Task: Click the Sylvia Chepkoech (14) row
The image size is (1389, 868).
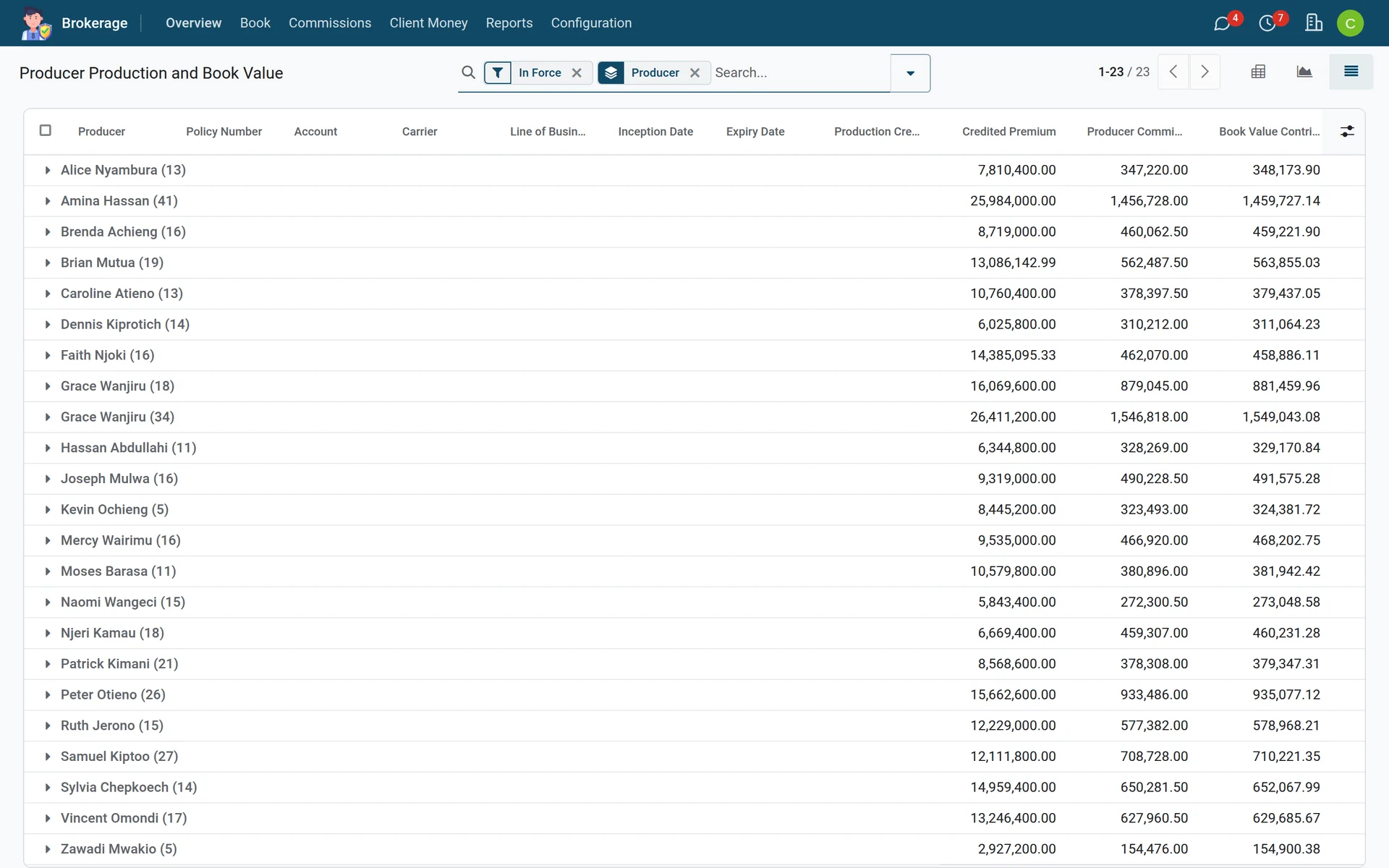Action: [694, 787]
